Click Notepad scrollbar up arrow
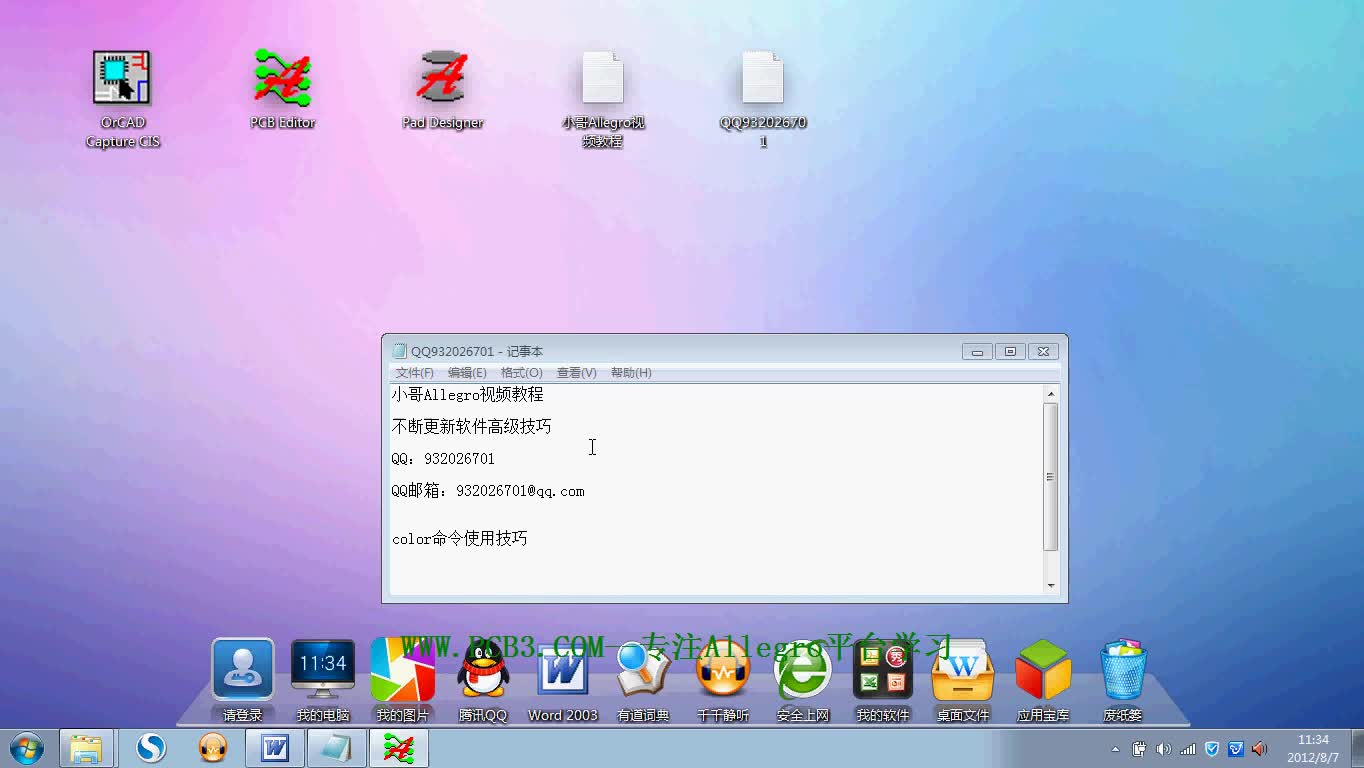This screenshot has width=1364, height=768. pyautogui.click(x=1050, y=394)
